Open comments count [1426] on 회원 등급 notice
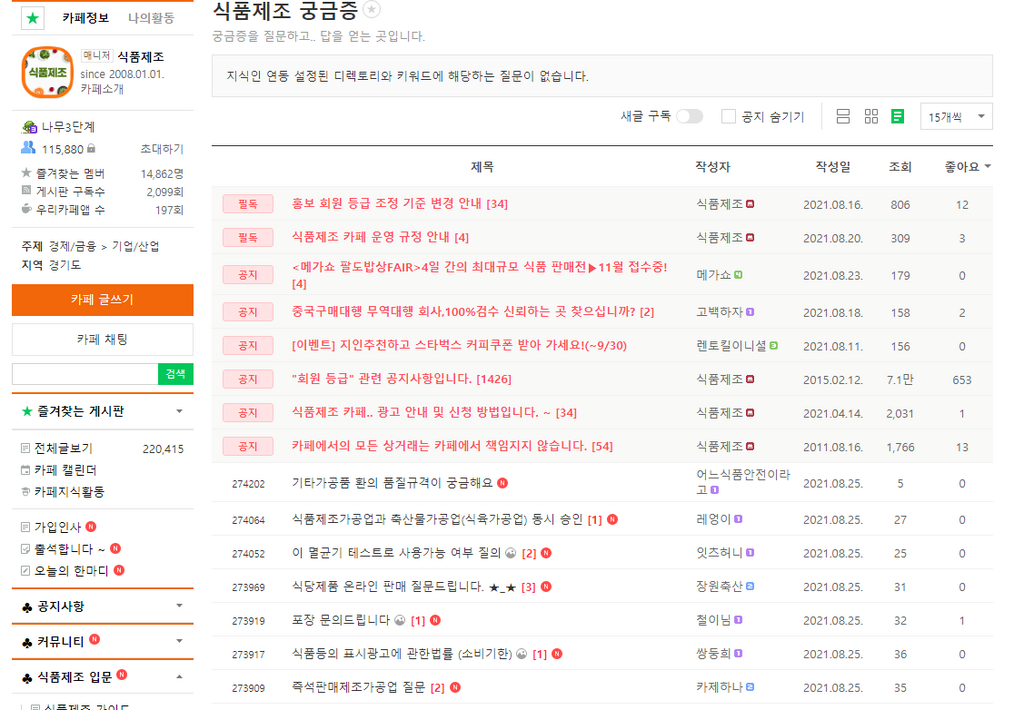The image size is (1024, 710). 494,379
